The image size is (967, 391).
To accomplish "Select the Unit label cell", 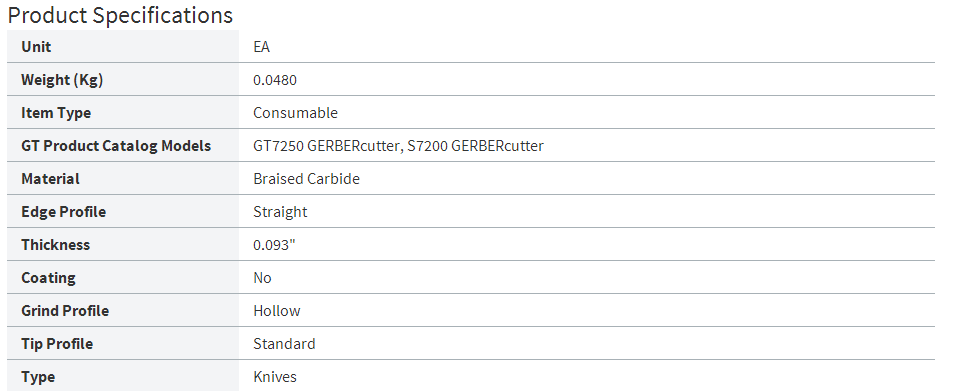I will [123, 46].
